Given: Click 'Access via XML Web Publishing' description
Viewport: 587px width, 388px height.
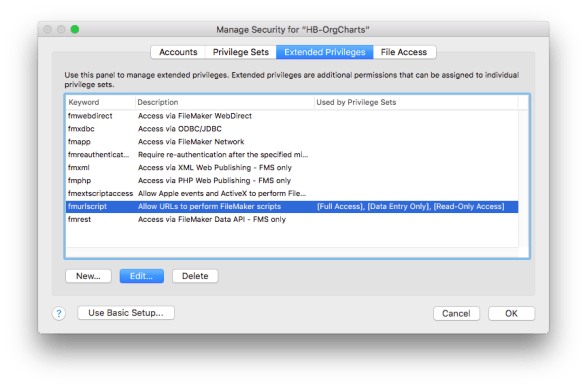Looking at the screenshot, I should click(215, 168).
